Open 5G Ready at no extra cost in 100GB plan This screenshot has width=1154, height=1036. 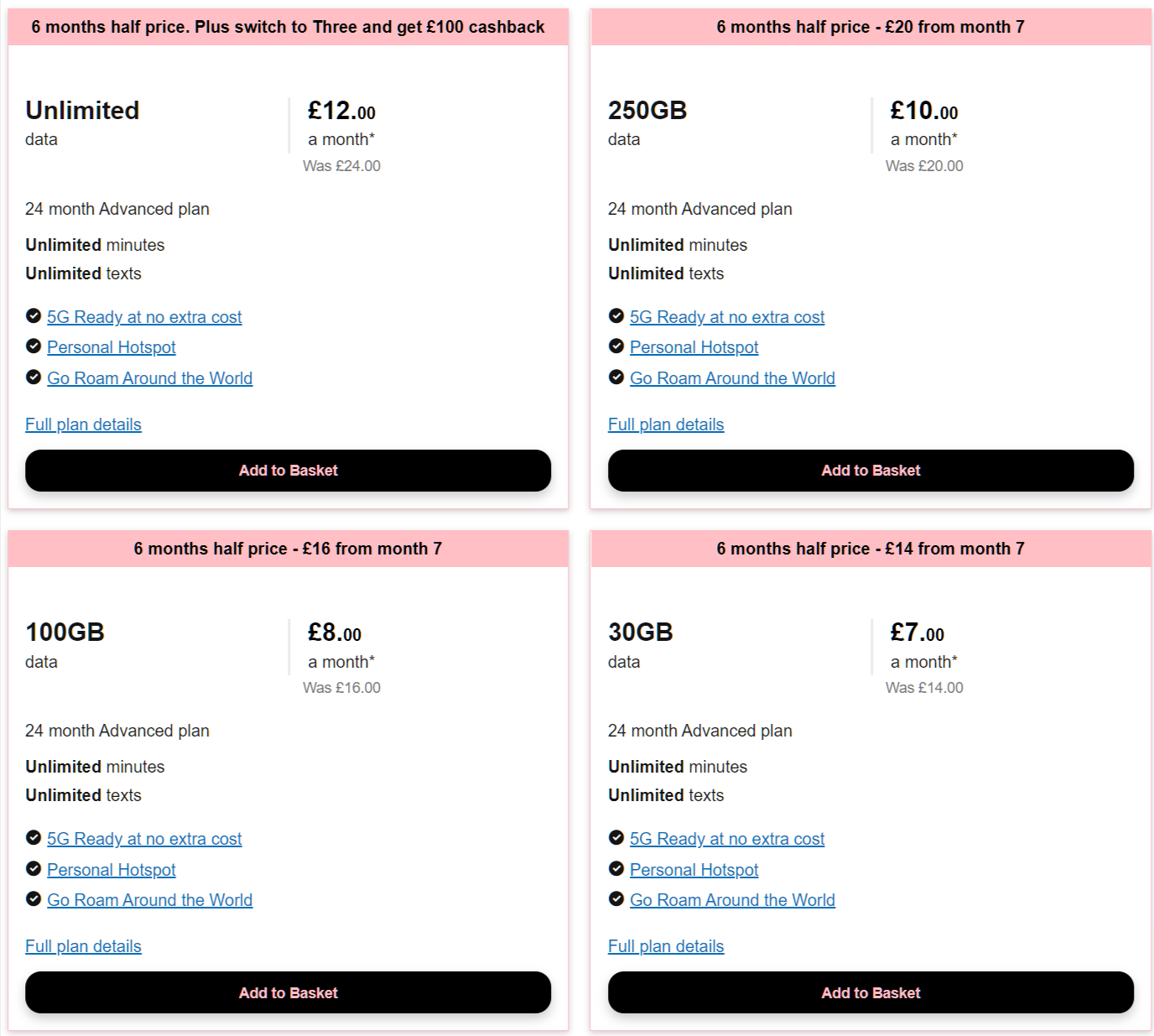144,839
